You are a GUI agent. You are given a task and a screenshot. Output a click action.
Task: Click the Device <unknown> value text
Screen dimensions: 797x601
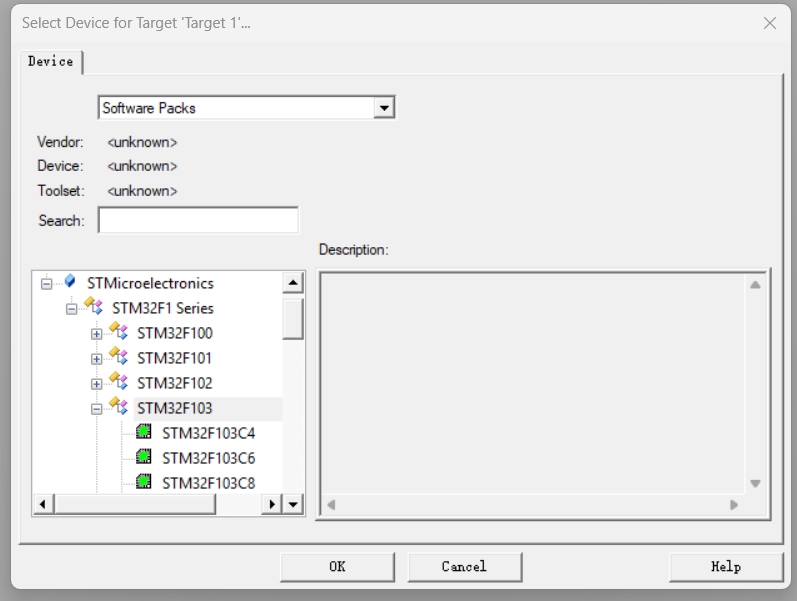(x=142, y=166)
